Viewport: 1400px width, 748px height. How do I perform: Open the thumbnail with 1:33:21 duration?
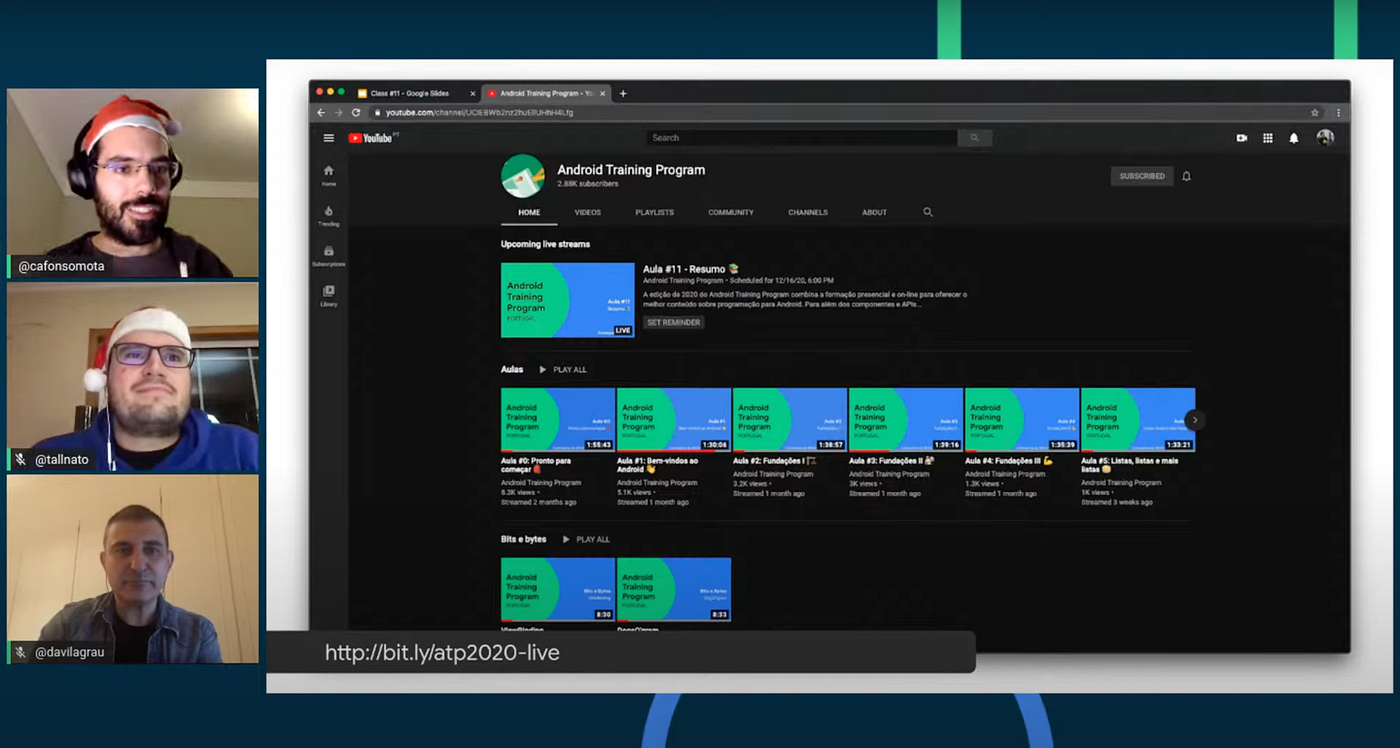coord(1138,420)
